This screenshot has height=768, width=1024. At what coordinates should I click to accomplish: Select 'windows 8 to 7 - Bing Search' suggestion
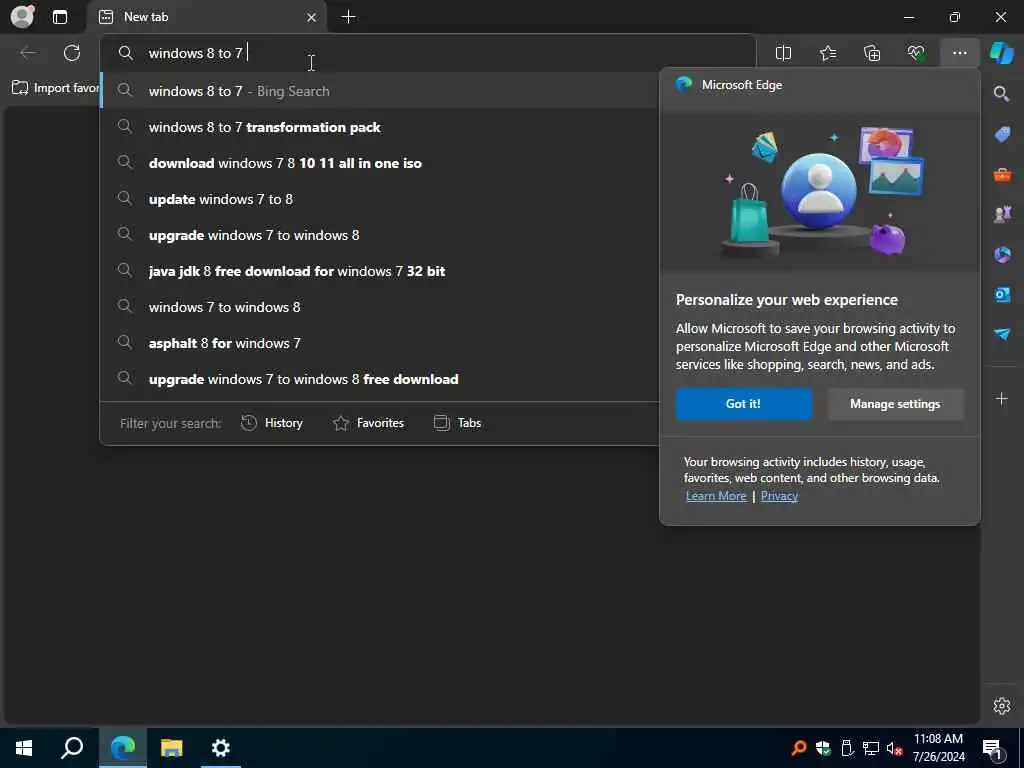click(379, 91)
